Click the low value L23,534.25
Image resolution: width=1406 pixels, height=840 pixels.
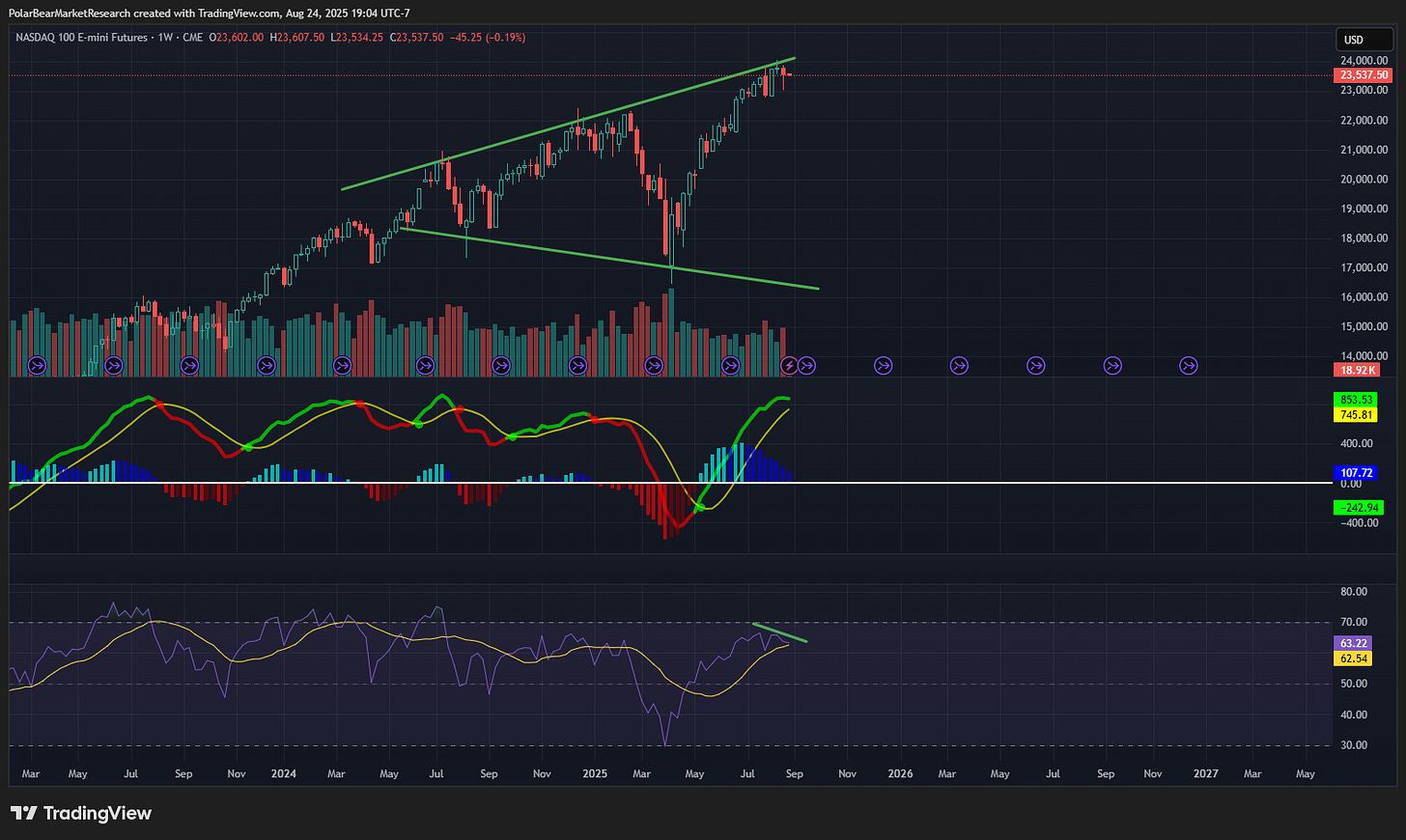pyautogui.click(x=357, y=38)
